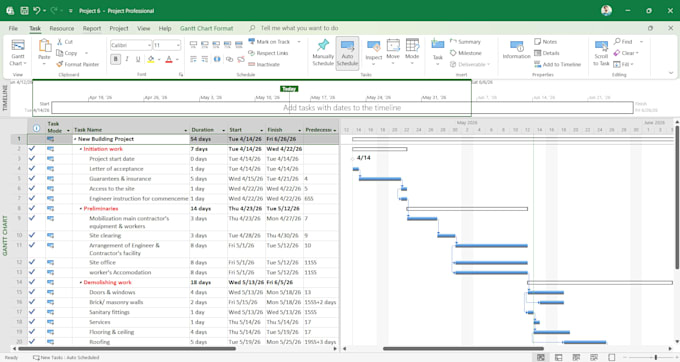
Task: Switch to Manually Schedule mode
Action: click(x=323, y=53)
